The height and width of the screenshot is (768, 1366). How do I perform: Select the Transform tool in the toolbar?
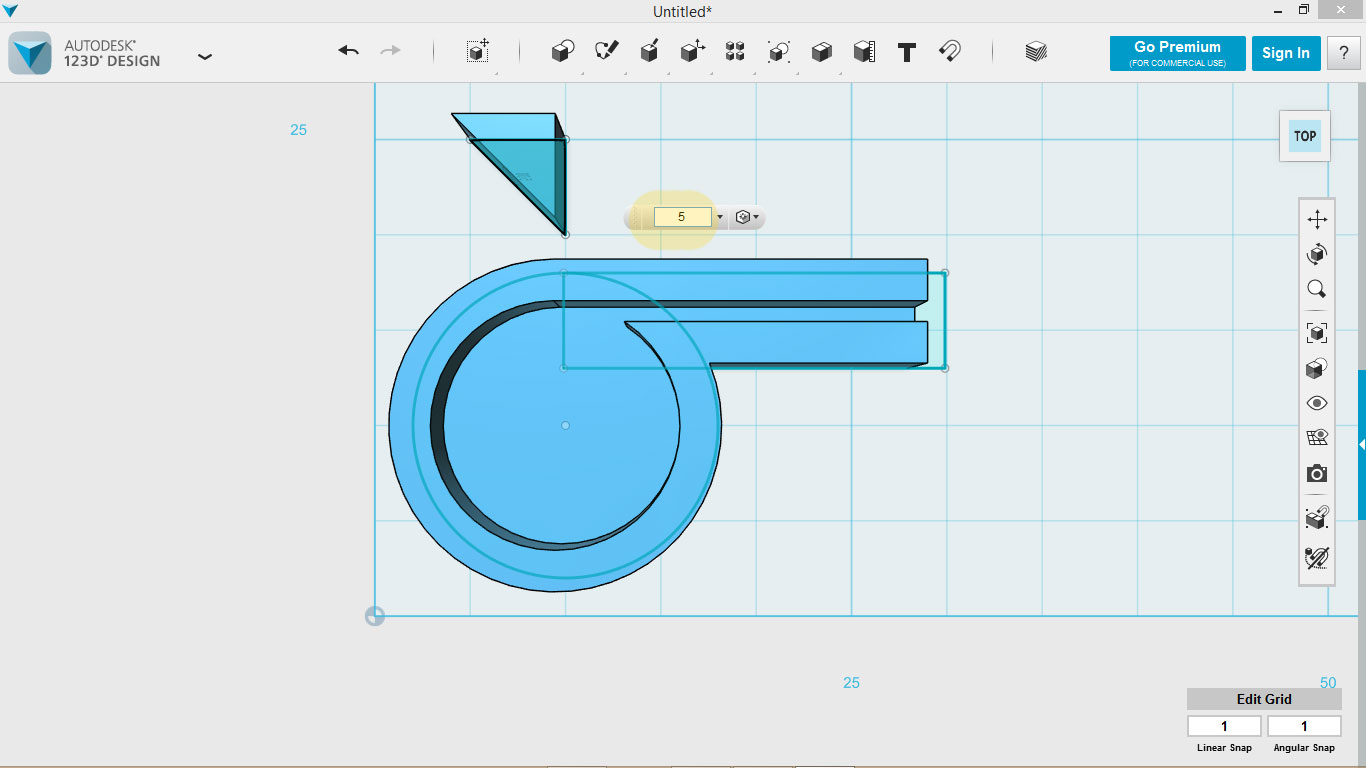point(476,53)
